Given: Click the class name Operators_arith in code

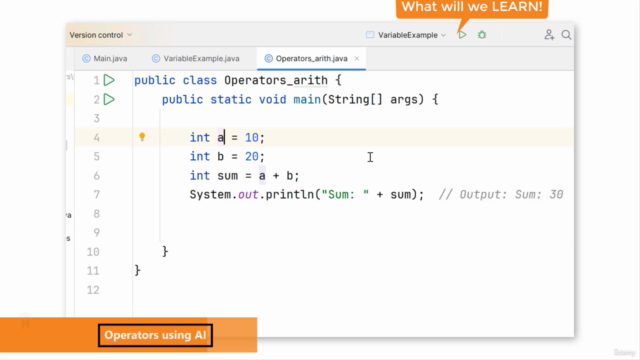Looking at the screenshot, I should [276, 80].
